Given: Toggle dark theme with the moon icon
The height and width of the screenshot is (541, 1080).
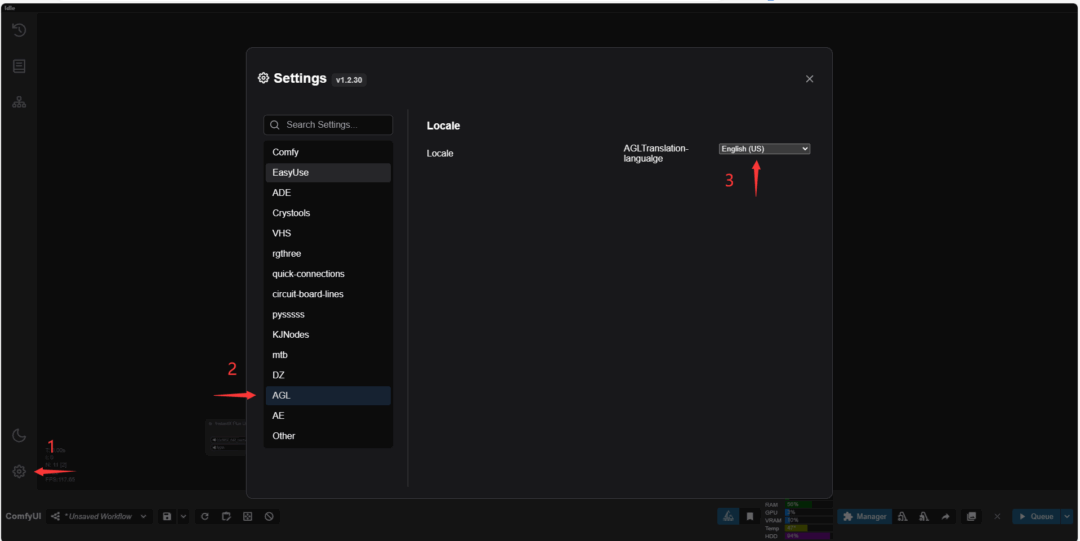Looking at the screenshot, I should (x=19, y=436).
